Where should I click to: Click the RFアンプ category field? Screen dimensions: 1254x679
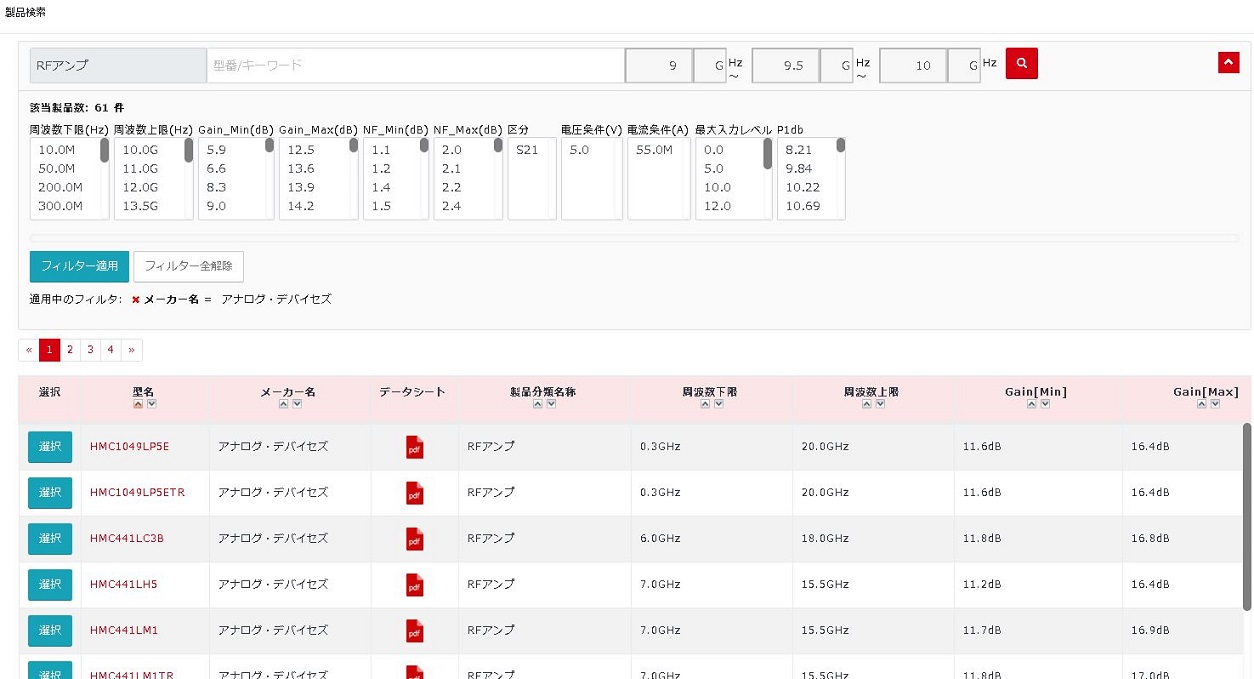click(x=118, y=65)
